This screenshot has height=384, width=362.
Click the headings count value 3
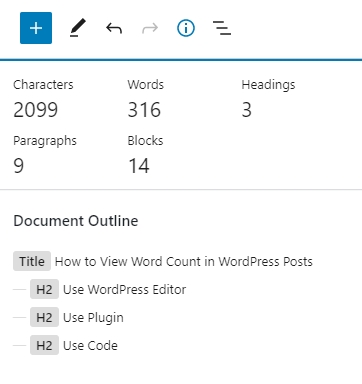click(247, 110)
